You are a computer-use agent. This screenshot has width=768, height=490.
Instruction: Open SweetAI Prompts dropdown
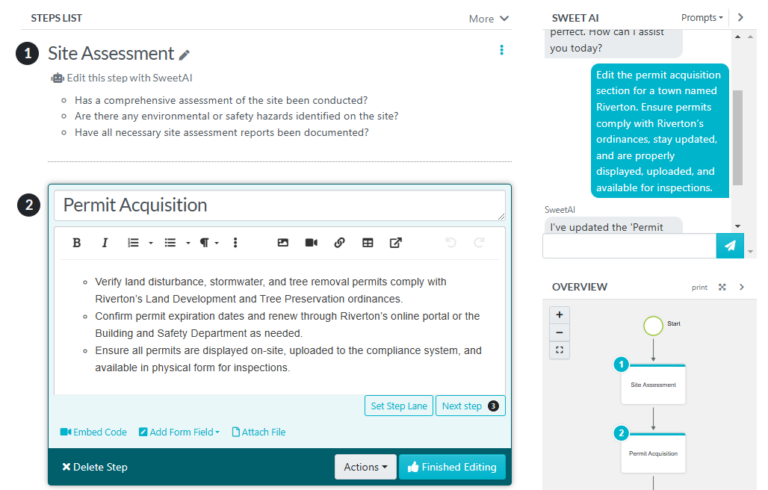[x=702, y=18]
